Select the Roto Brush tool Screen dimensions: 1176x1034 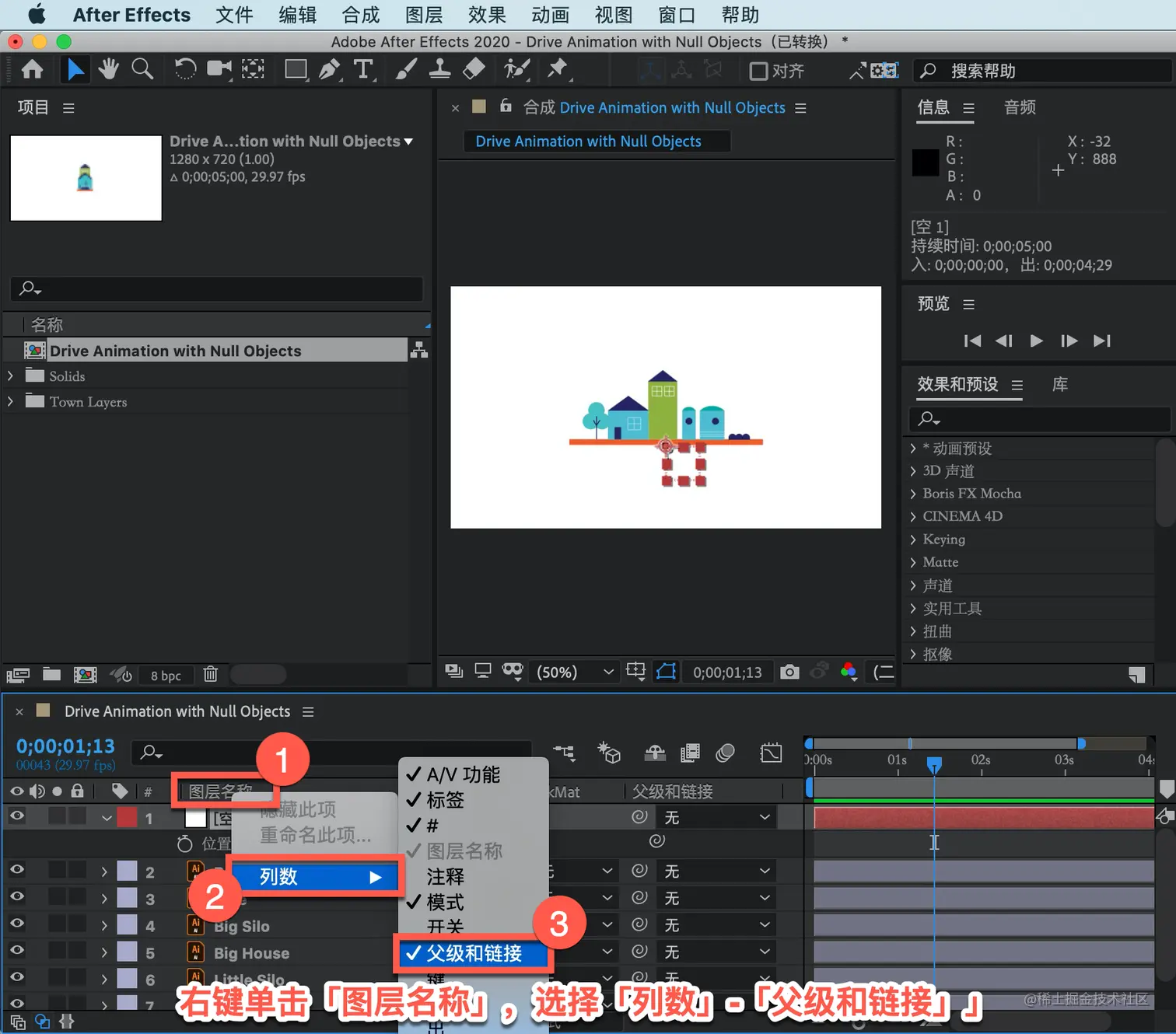point(516,70)
